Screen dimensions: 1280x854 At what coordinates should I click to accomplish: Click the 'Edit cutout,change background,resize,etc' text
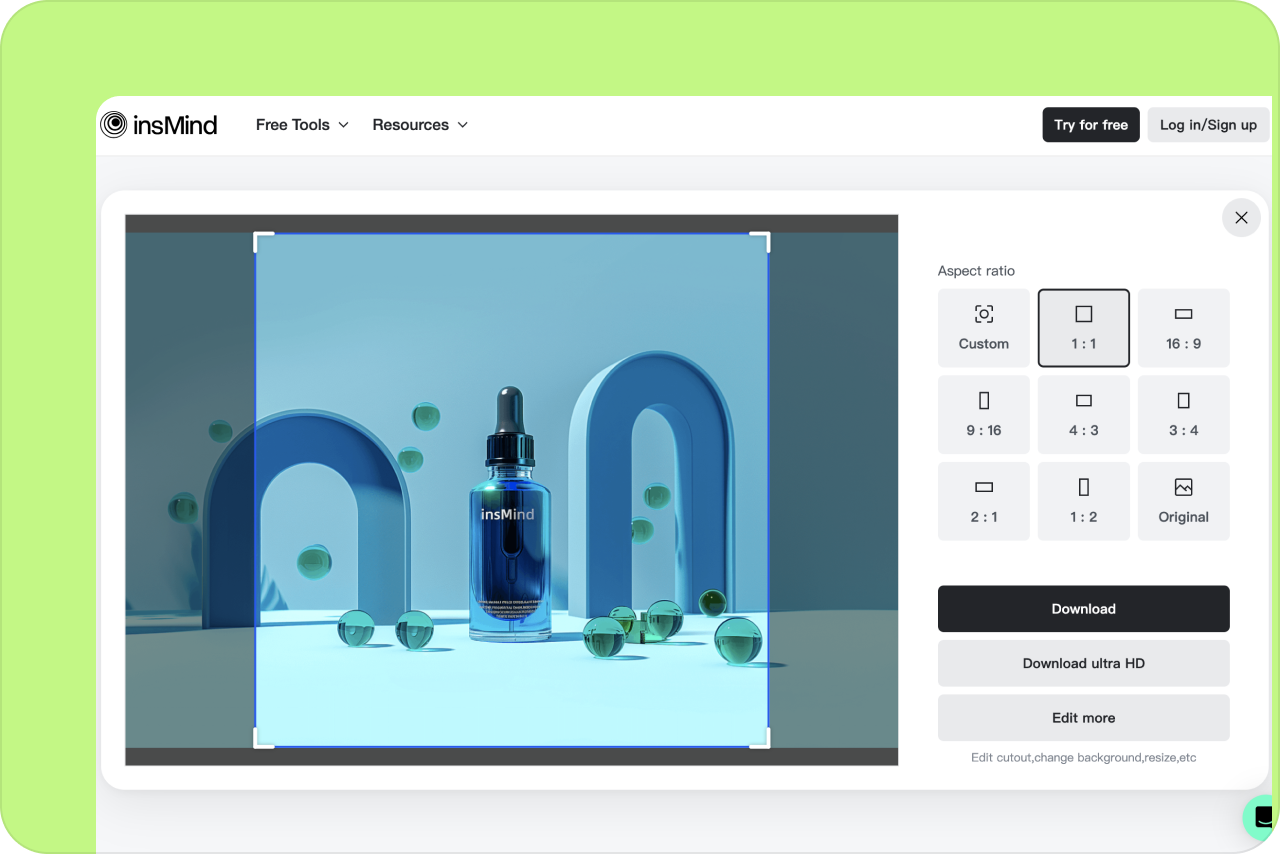pyautogui.click(x=1084, y=758)
